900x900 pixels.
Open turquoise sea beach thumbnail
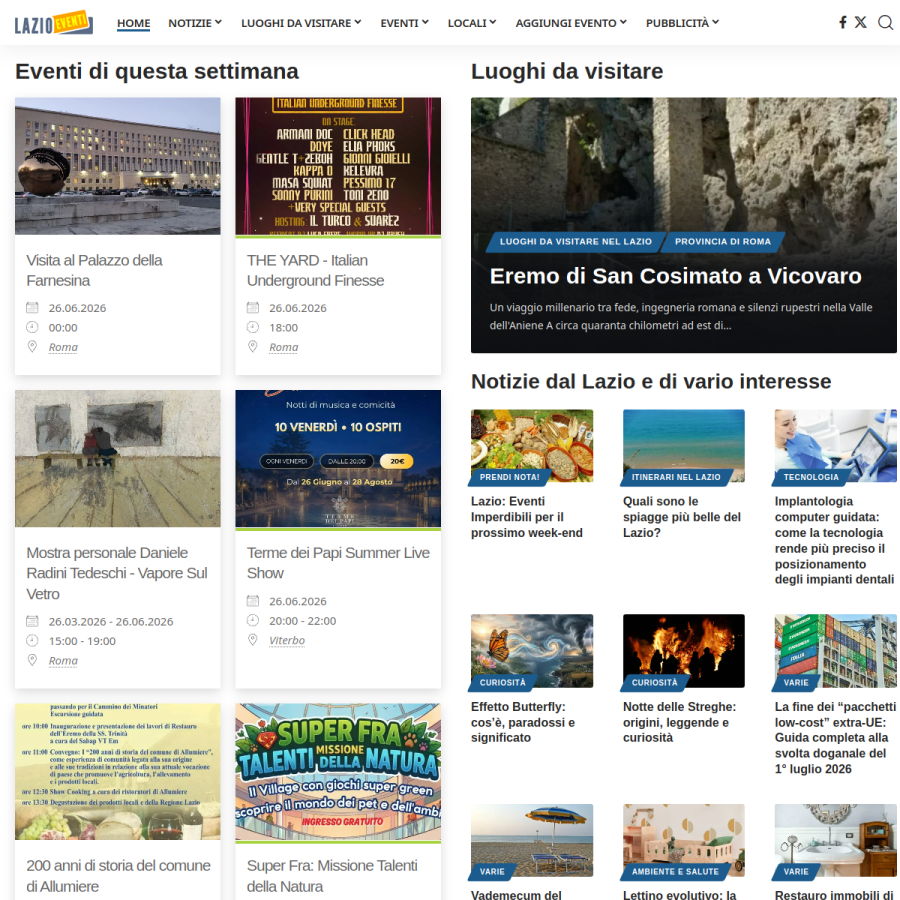click(684, 445)
